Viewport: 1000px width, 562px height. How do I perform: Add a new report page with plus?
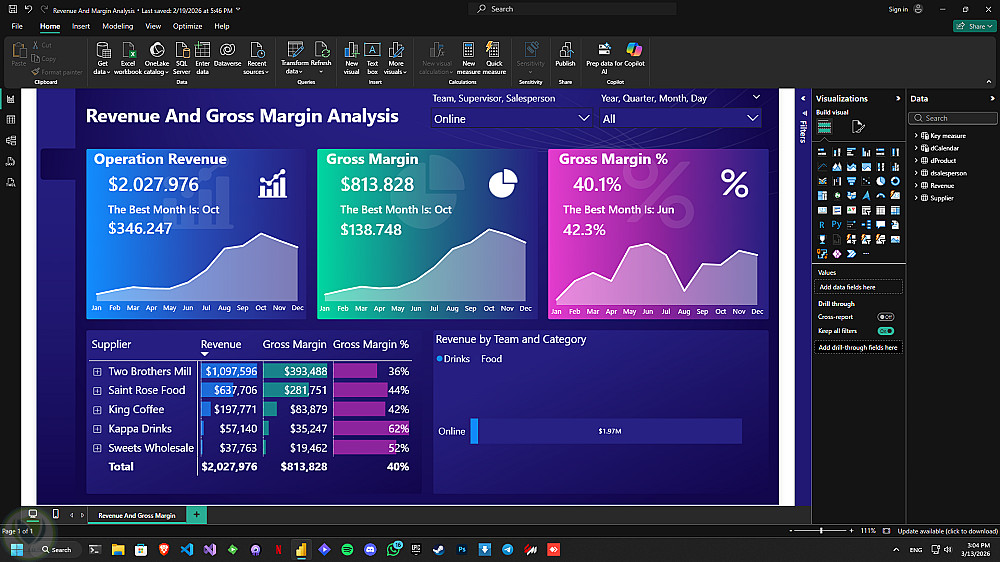pyautogui.click(x=196, y=515)
